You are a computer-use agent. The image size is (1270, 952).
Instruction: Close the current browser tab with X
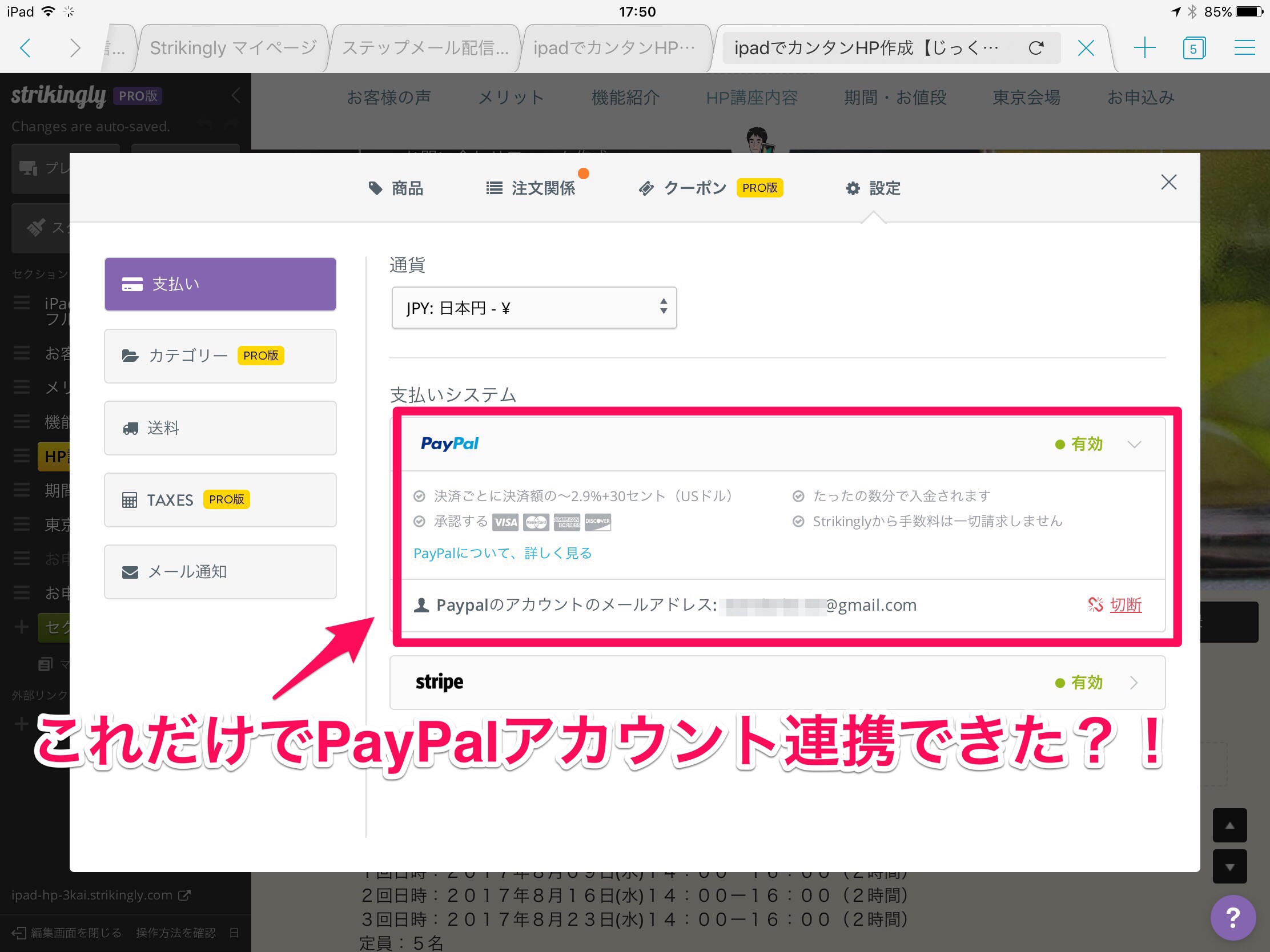point(1086,47)
